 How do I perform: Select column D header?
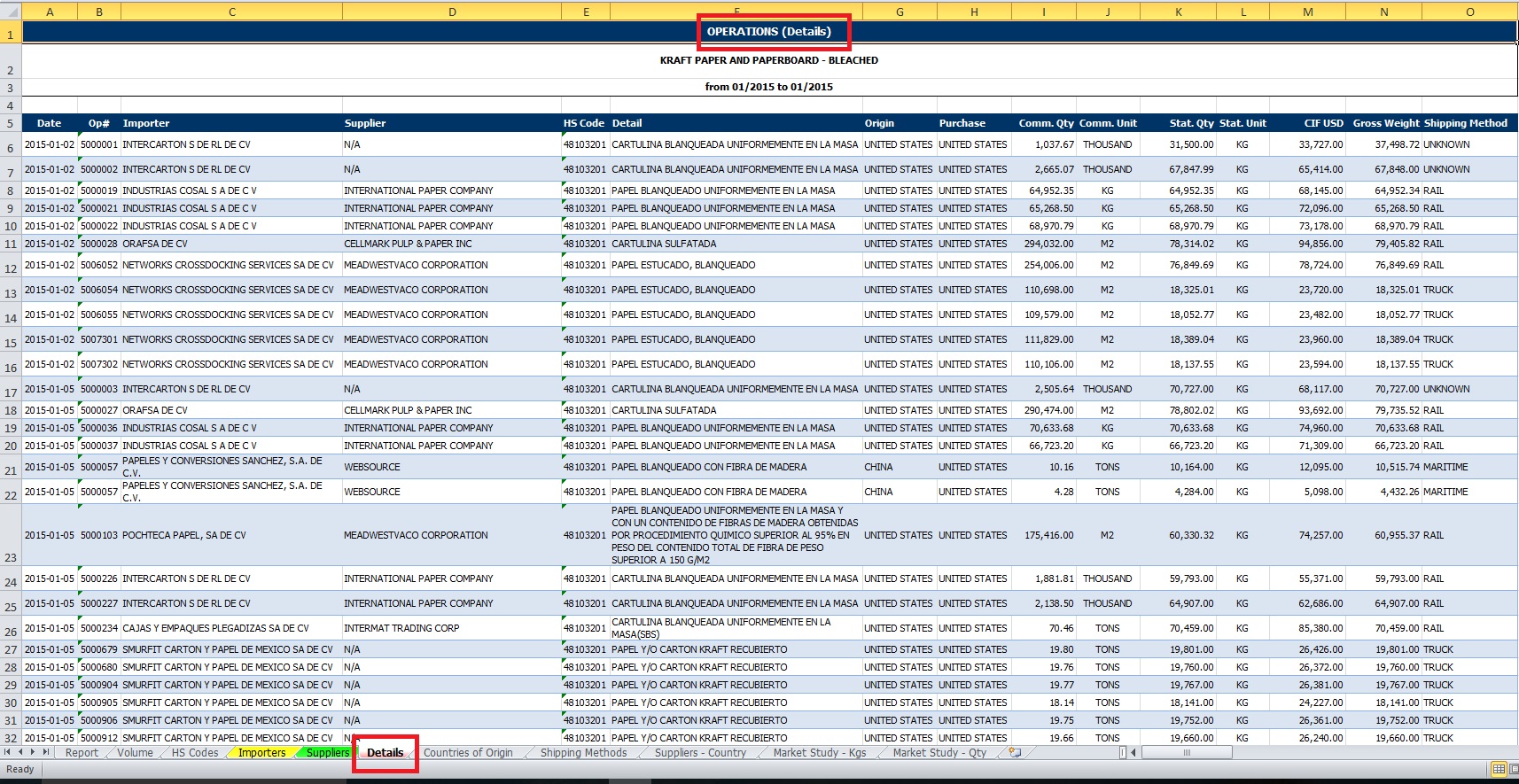click(x=452, y=12)
